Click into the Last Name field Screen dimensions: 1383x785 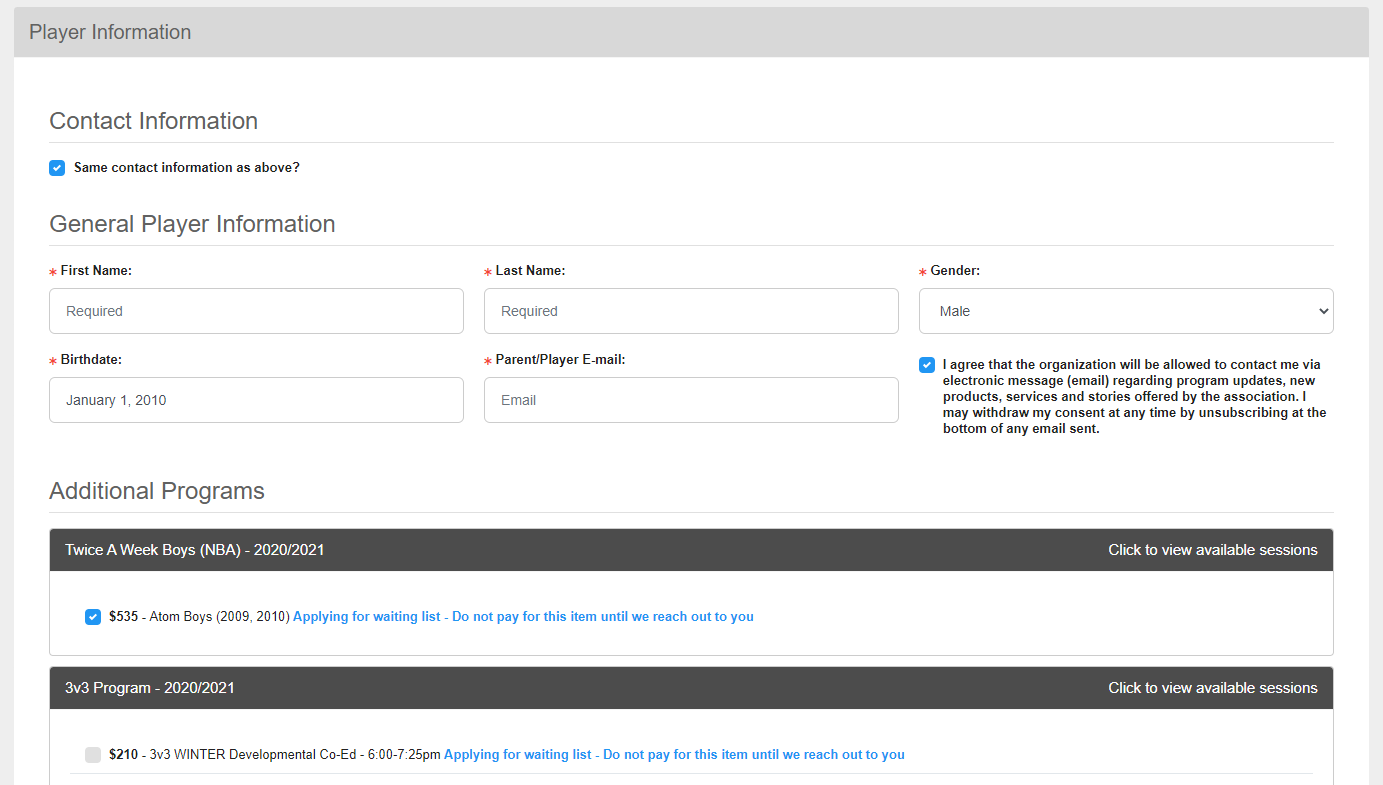pyautogui.click(x=691, y=311)
